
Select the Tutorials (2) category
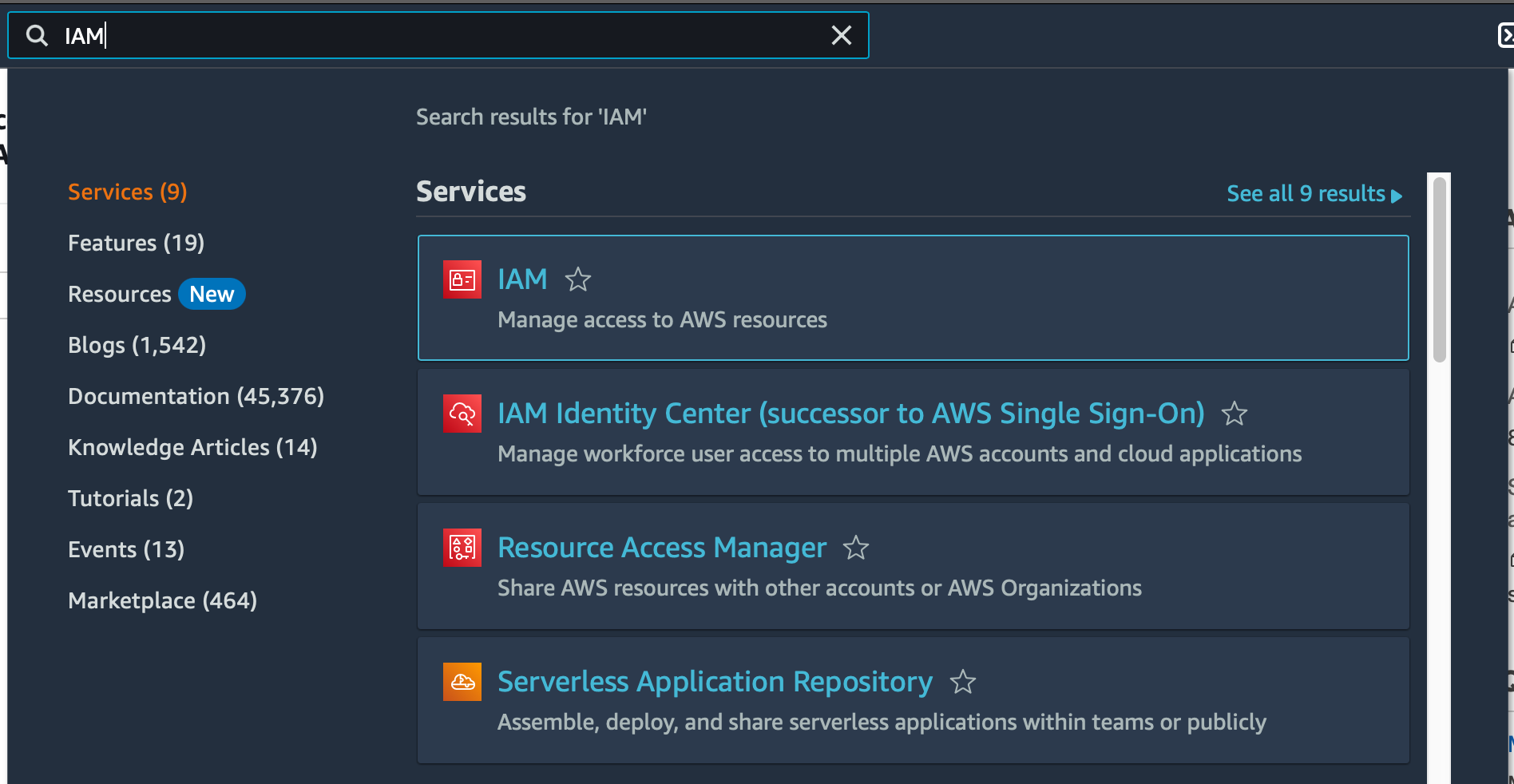tap(130, 498)
